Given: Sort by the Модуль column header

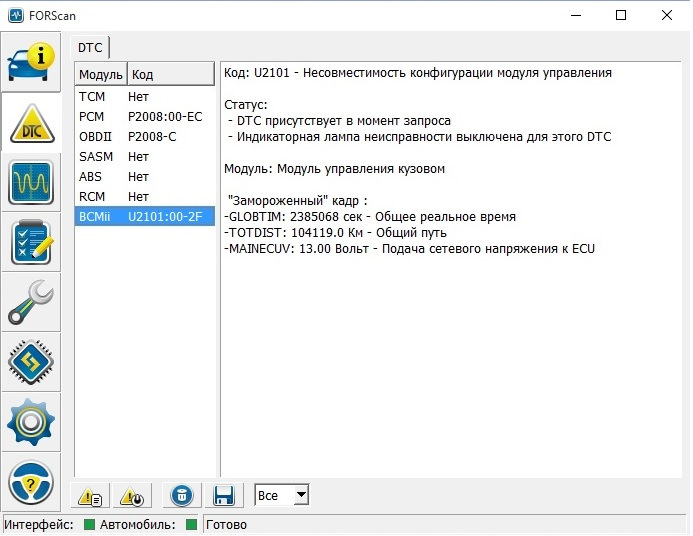Looking at the screenshot, I should point(101,74).
